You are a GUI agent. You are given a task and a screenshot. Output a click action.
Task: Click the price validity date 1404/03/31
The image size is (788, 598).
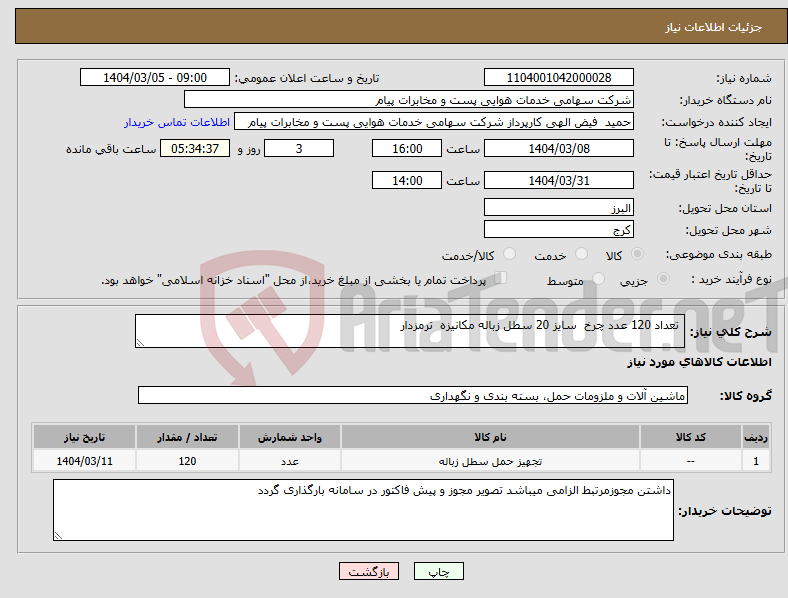[x=558, y=180]
